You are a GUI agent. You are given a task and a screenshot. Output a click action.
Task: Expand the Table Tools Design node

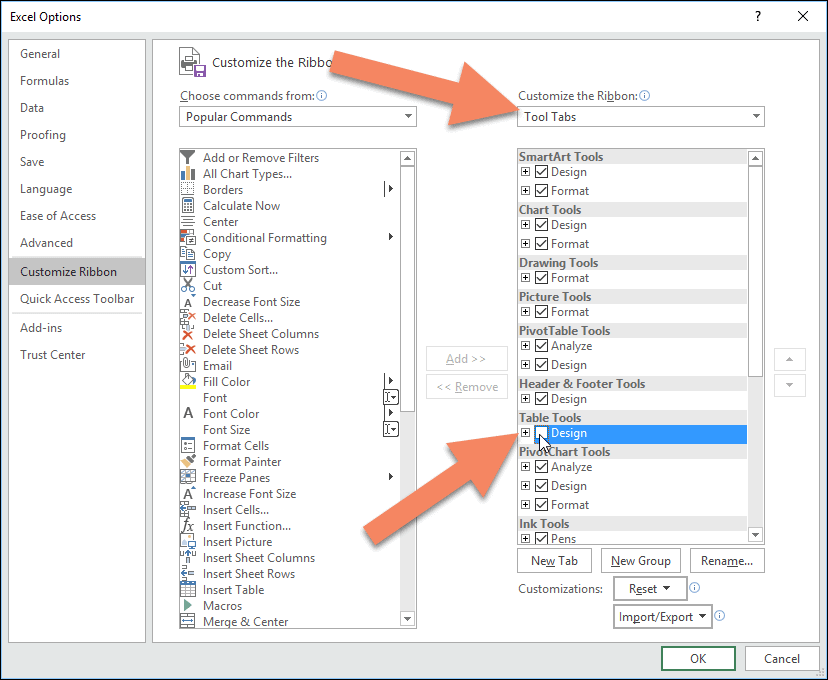(525, 432)
